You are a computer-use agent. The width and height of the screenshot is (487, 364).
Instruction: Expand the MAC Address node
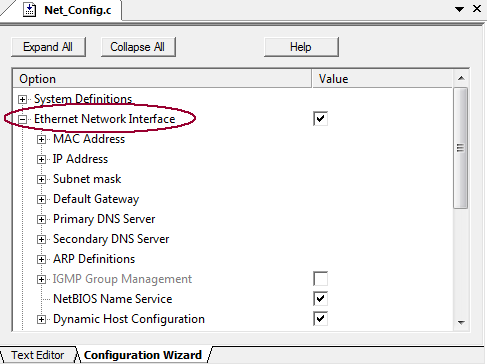41,139
